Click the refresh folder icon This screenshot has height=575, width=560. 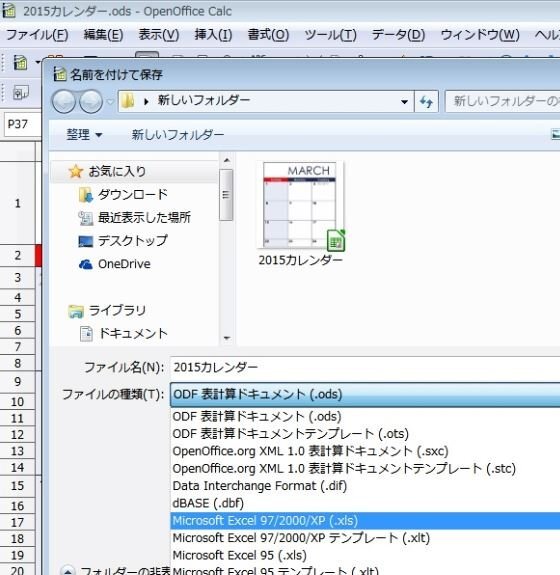(x=426, y=102)
